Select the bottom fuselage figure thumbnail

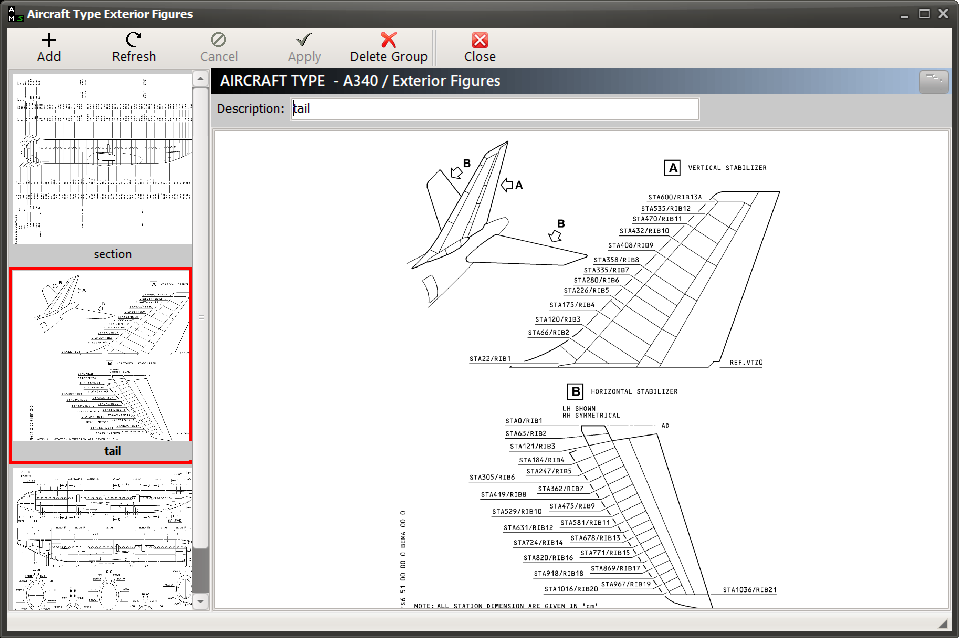(102, 539)
